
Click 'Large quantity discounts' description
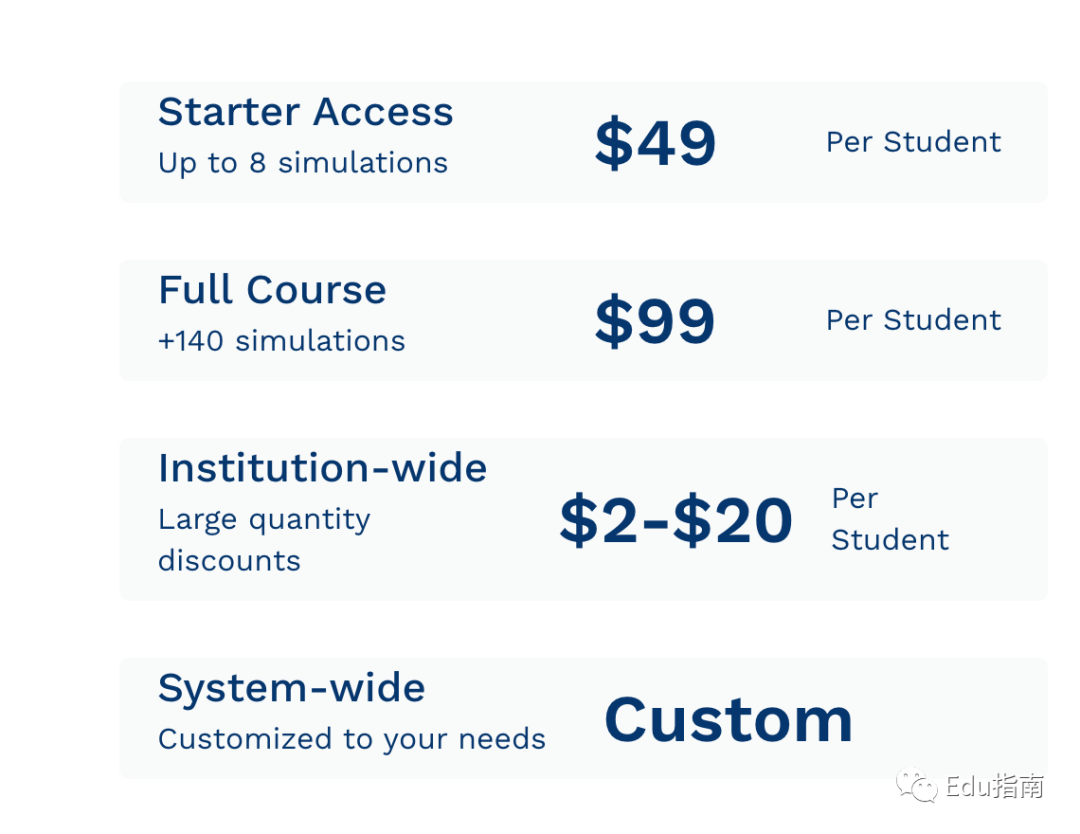coord(264,540)
